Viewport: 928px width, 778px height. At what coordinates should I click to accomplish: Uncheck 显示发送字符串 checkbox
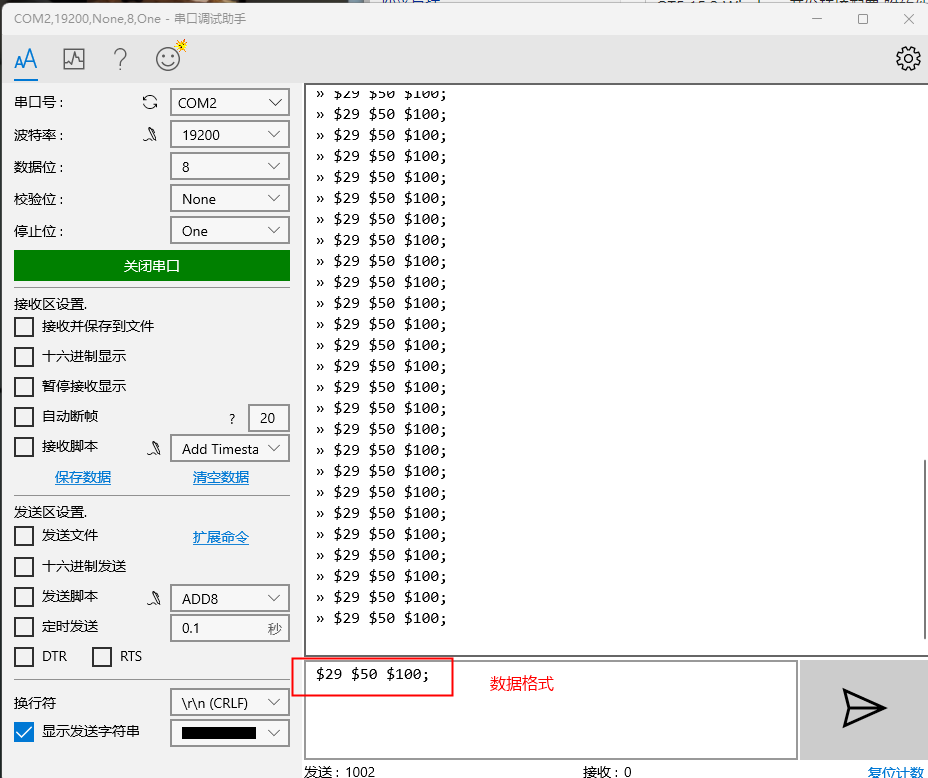(x=24, y=732)
